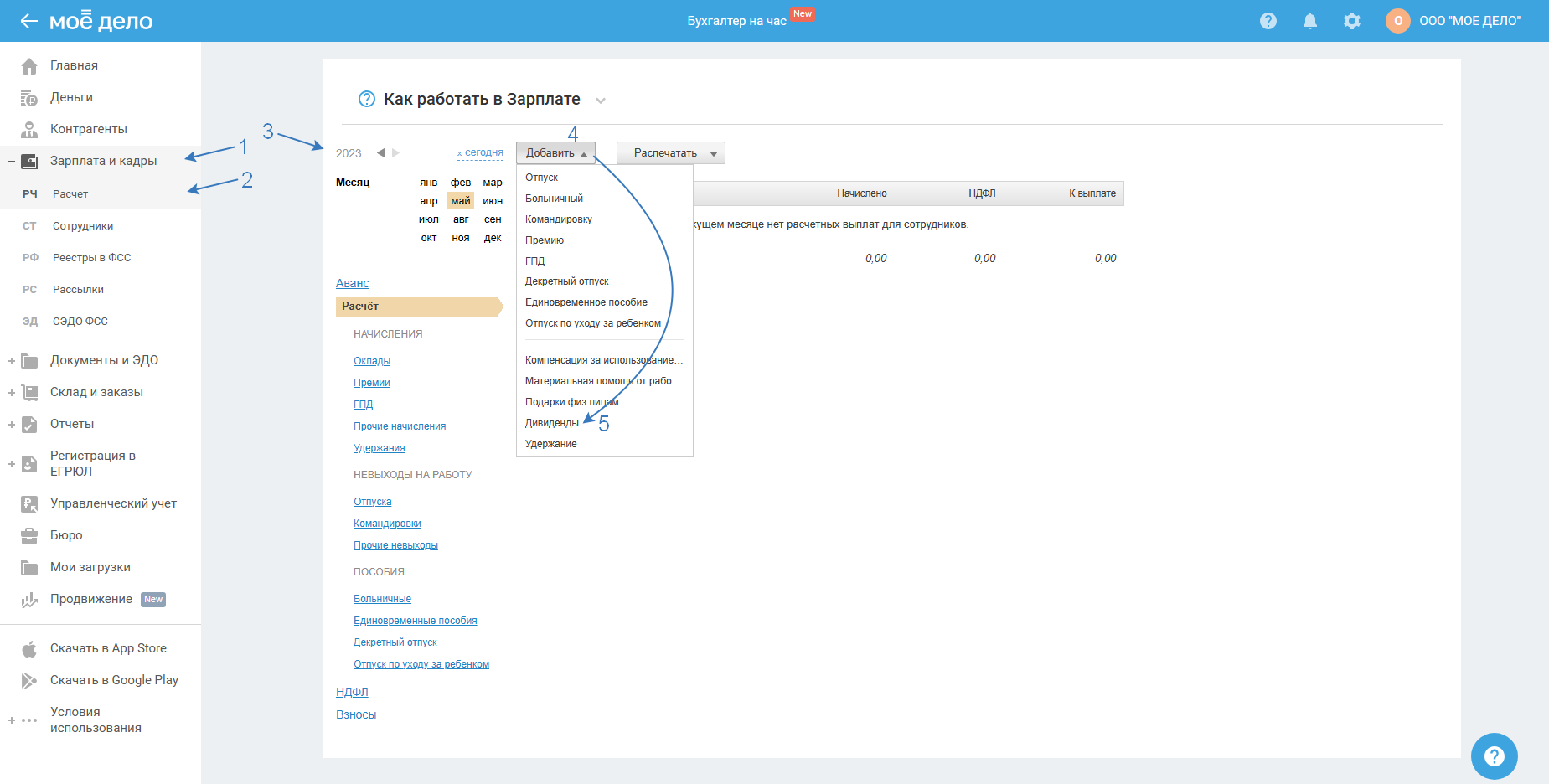Click the Деньги sidebar icon
The image size is (1549, 784).
[x=29, y=98]
